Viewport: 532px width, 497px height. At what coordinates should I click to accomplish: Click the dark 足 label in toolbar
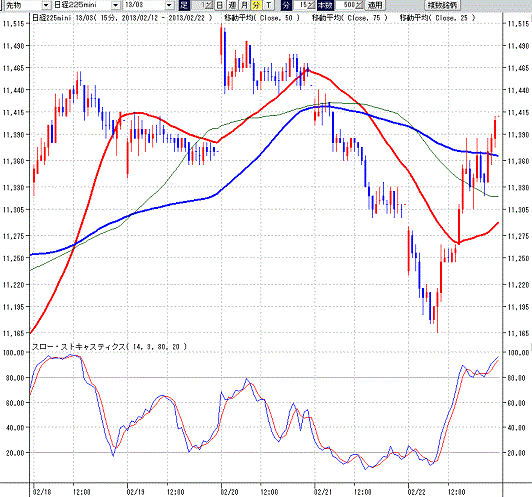coord(184,5)
